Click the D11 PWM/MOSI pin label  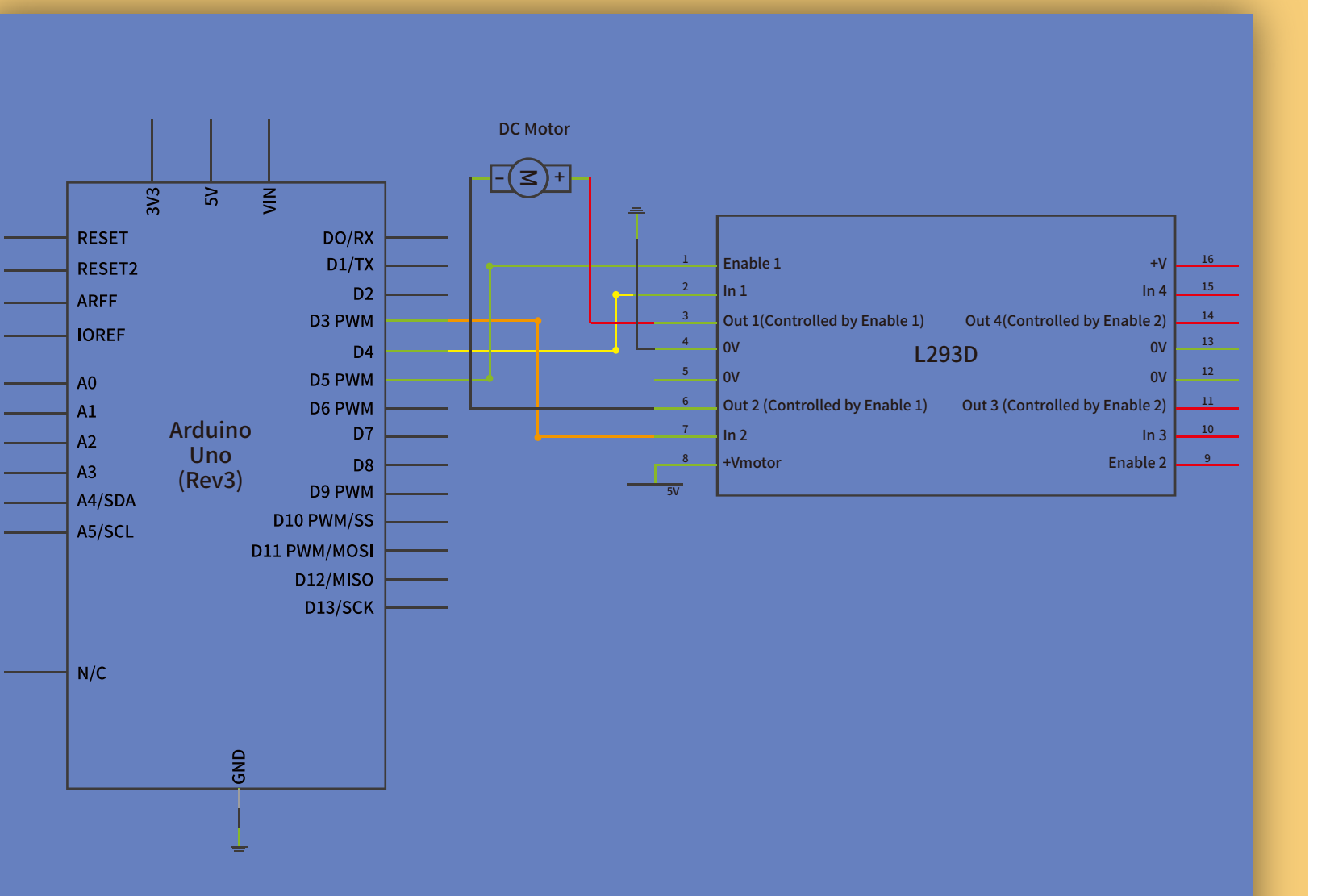click(x=312, y=552)
